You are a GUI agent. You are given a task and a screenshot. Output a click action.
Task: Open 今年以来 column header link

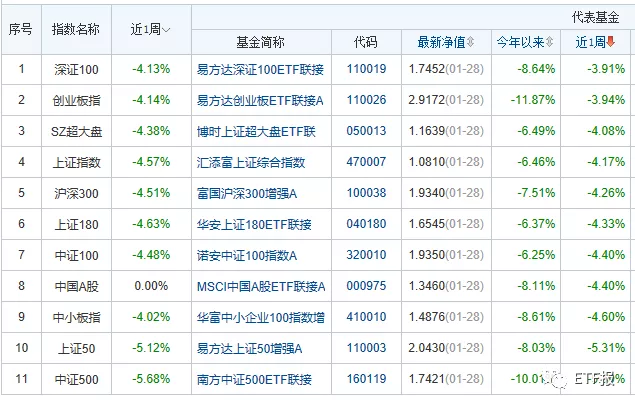coord(520,42)
